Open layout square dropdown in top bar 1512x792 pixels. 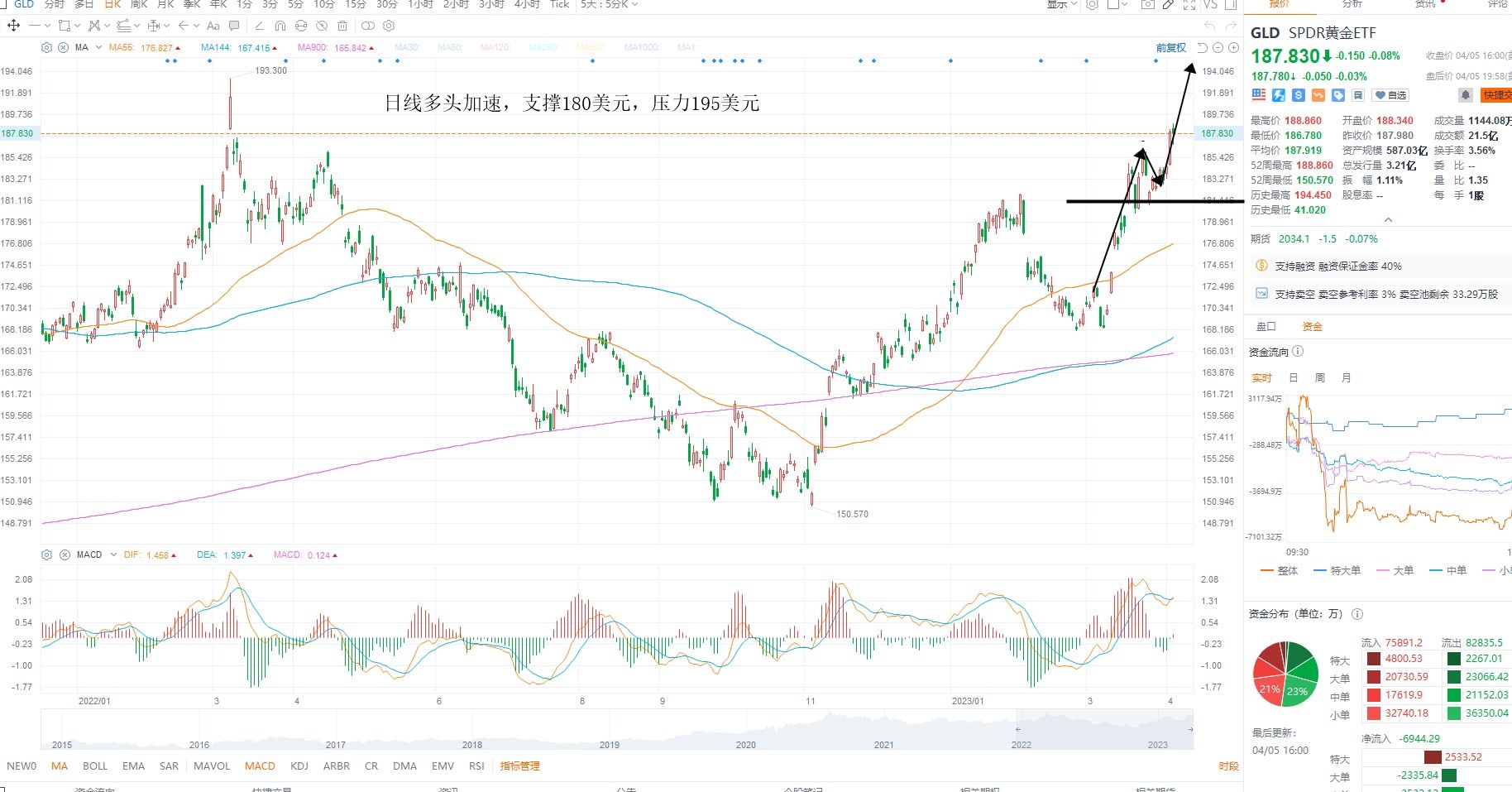1117,4
